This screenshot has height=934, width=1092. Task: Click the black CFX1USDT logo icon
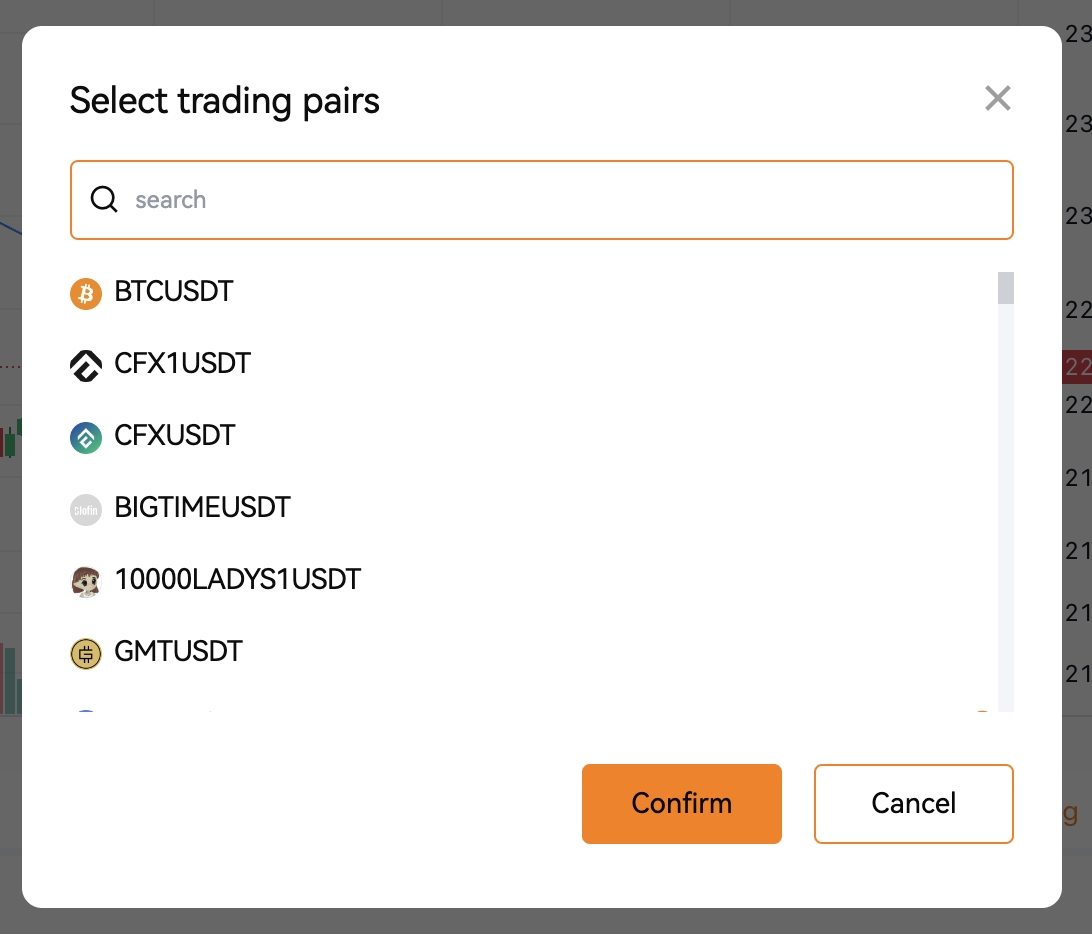86,366
